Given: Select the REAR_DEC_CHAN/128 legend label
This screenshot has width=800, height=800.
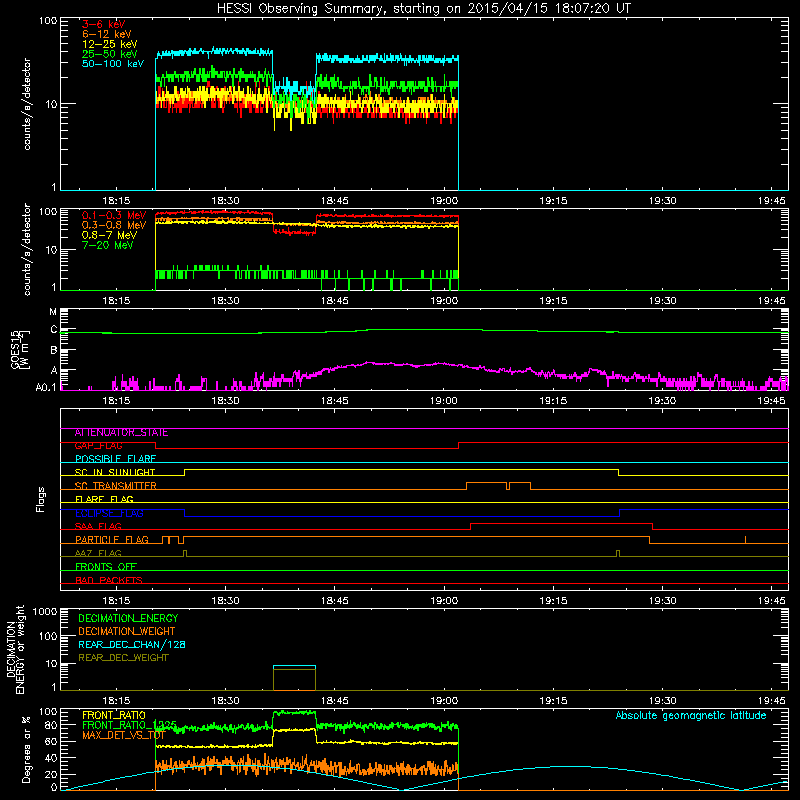Looking at the screenshot, I should click(x=132, y=644).
